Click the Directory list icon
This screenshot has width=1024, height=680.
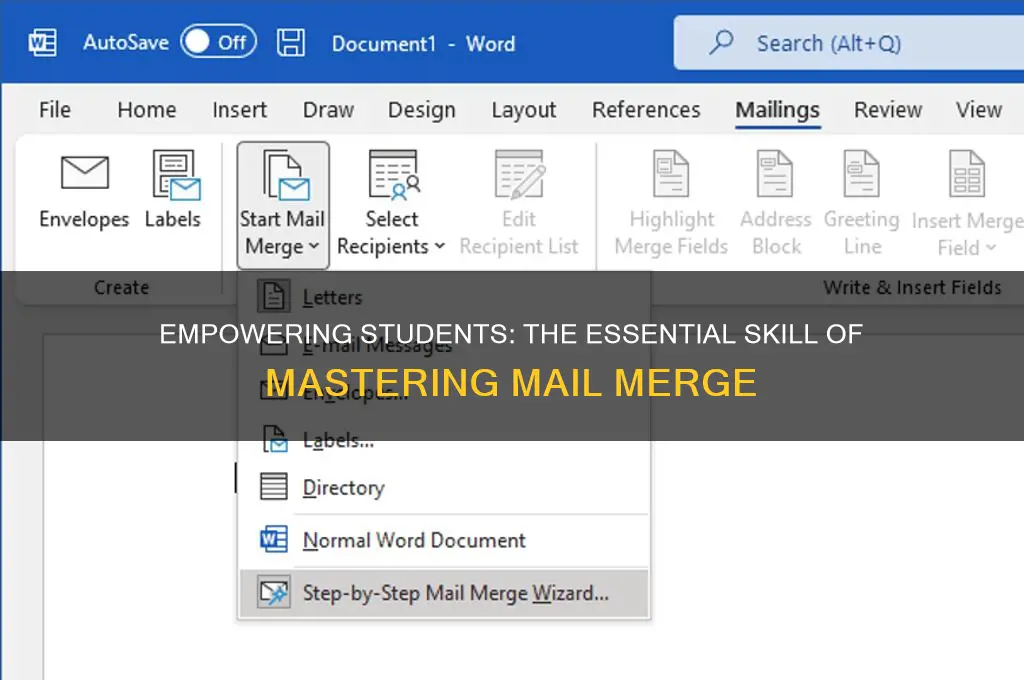pyautogui.click(x=274, y=487)
